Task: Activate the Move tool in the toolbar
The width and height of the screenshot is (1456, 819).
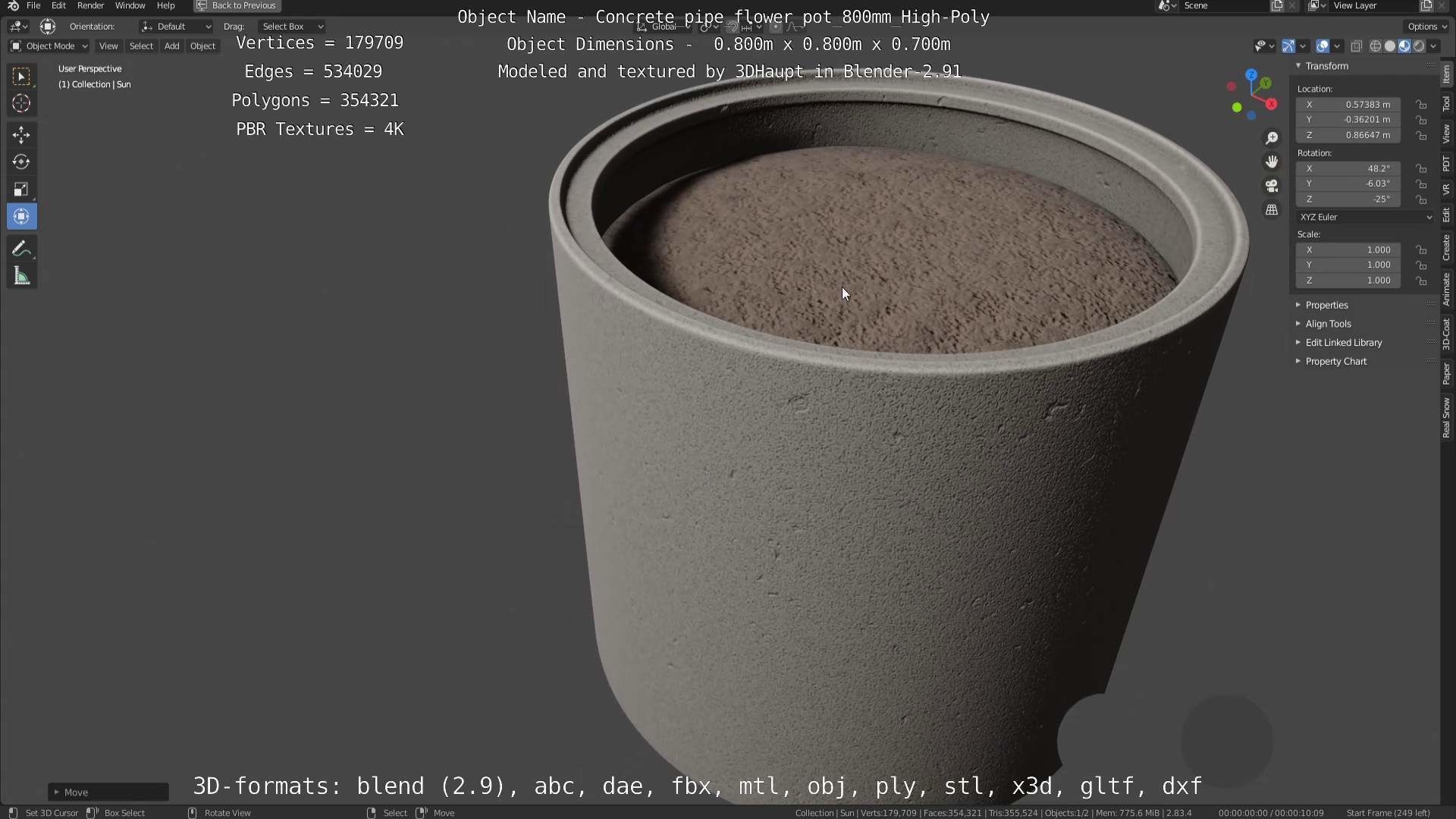Action: pyautogui.click(x=21, y=135)
